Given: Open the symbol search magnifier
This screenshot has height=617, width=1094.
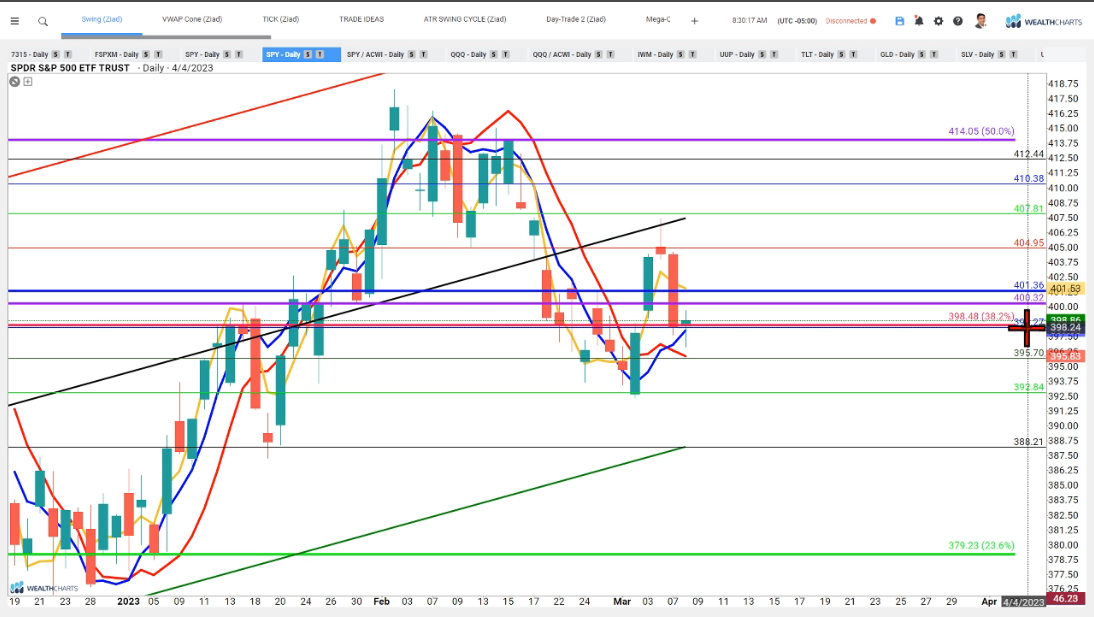Looking at the screenshot, I should point(43,22).
